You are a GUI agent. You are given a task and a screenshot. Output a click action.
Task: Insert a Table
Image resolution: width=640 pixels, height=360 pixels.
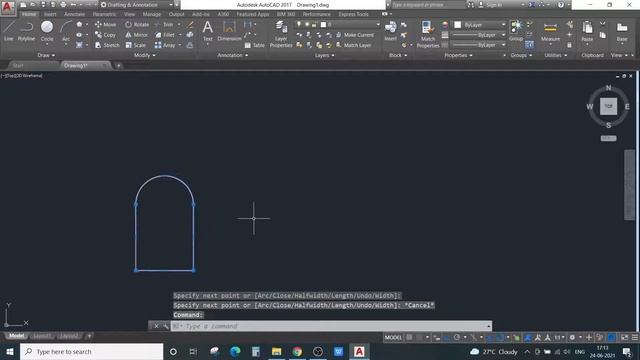(x=254, y=45)
